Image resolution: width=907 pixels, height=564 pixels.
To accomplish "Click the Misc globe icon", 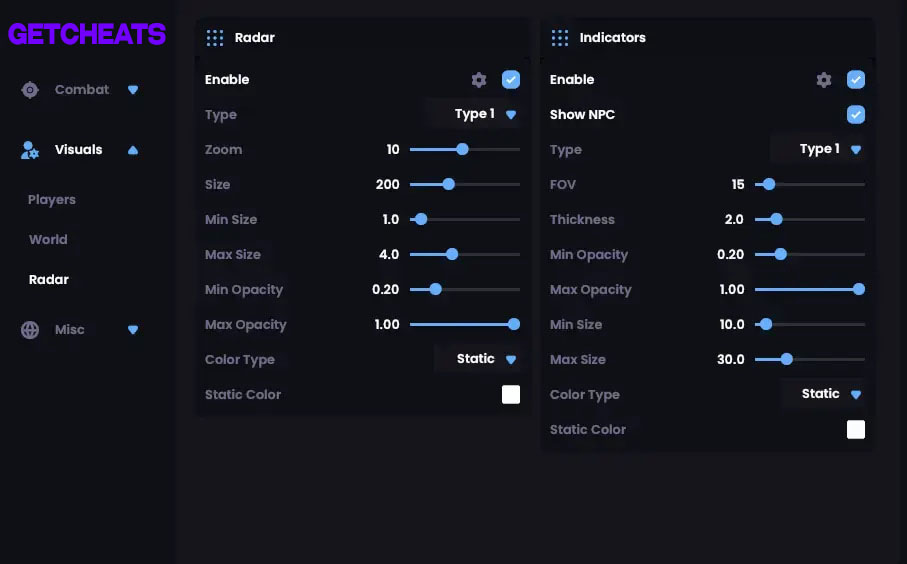I will point(30,330).
